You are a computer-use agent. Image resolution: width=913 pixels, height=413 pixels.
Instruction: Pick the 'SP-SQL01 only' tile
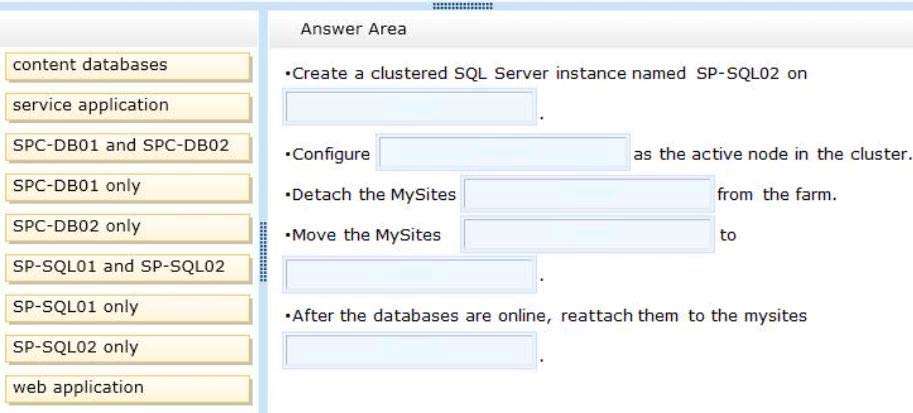[128, 309]
